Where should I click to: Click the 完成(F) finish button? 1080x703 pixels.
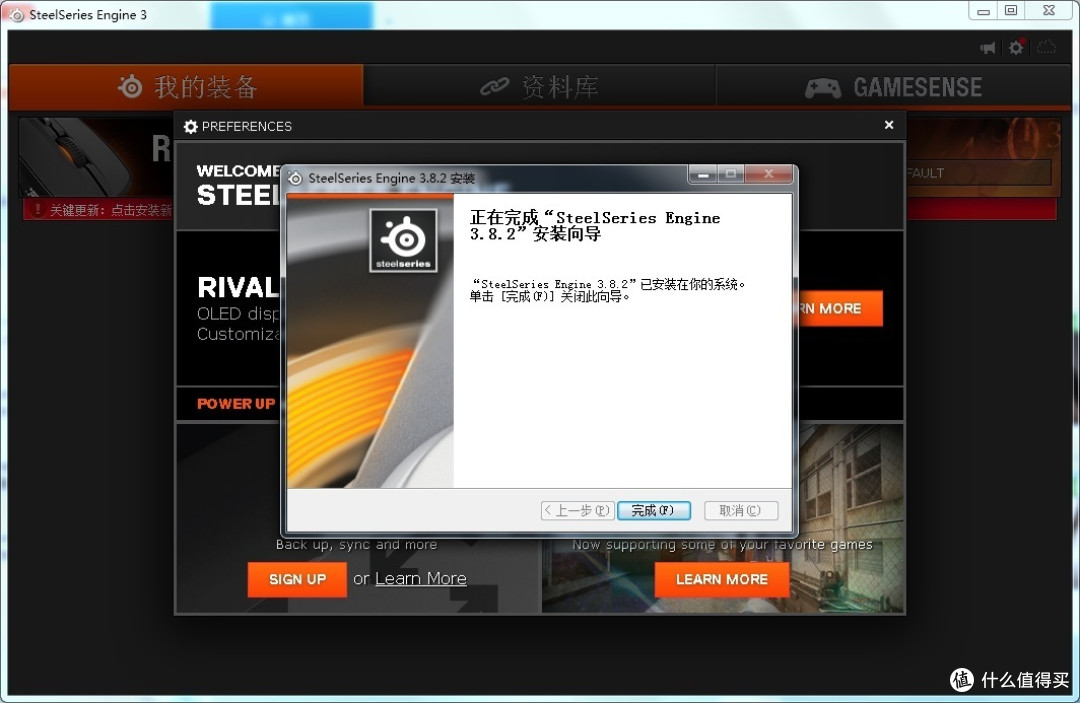click(654, 510)
